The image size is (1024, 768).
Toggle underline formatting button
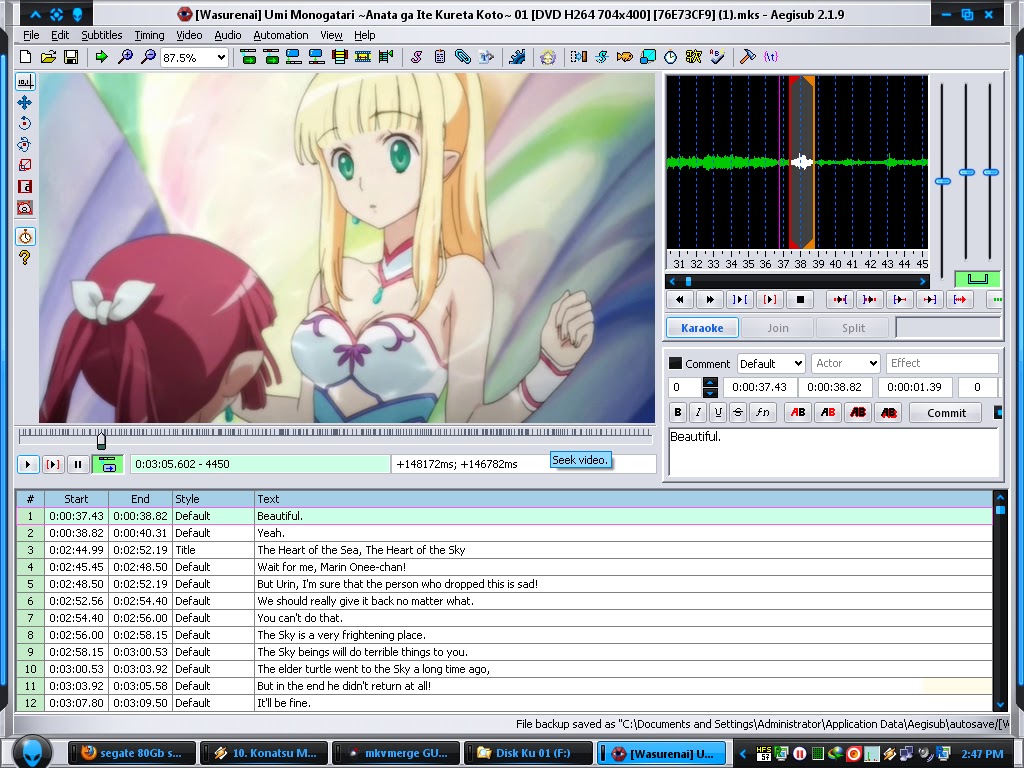click(718, 413)
